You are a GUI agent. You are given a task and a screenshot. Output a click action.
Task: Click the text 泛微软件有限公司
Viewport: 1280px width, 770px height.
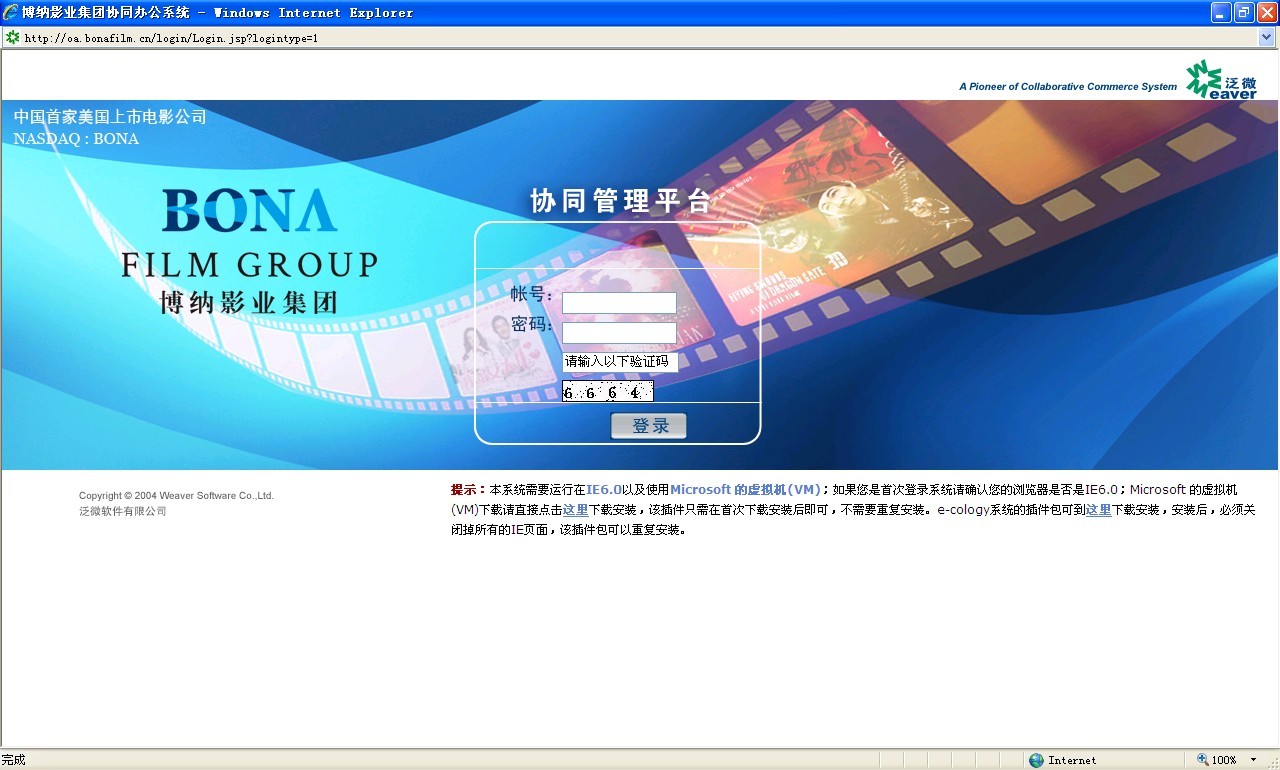pos(123,511)
